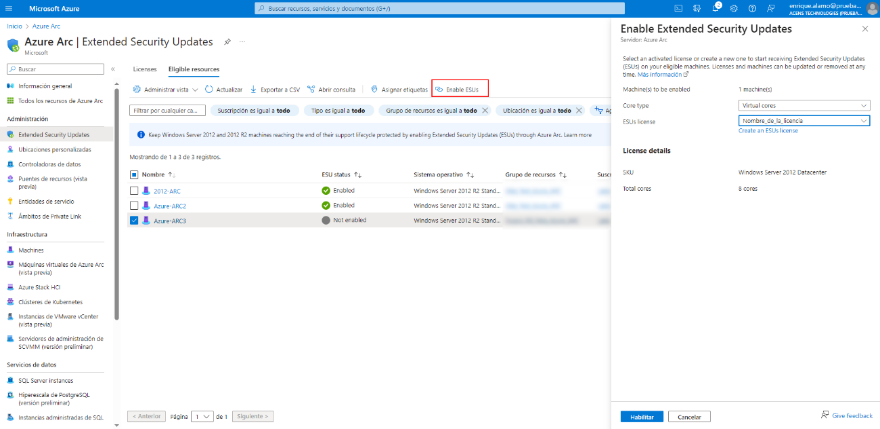Open the Azure portal hamburger menu
The width and height of the screenshot is (880, 429).
point(9,8)
